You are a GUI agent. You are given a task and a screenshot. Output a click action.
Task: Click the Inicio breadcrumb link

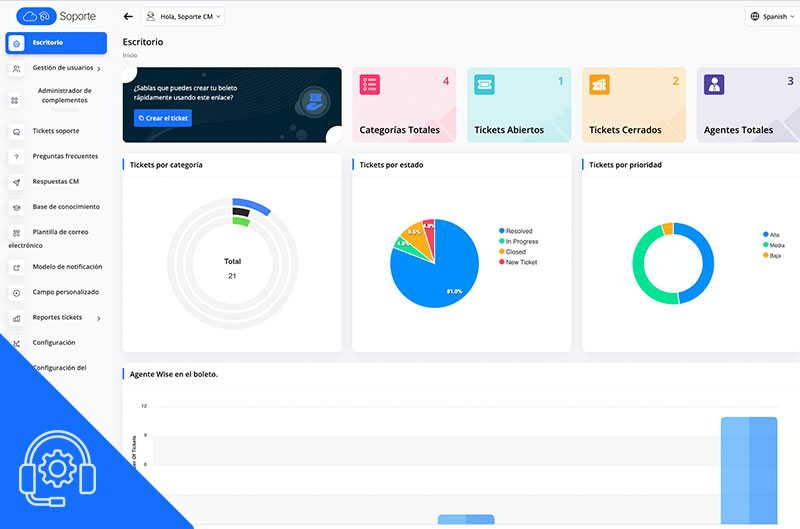coord(129,56)
